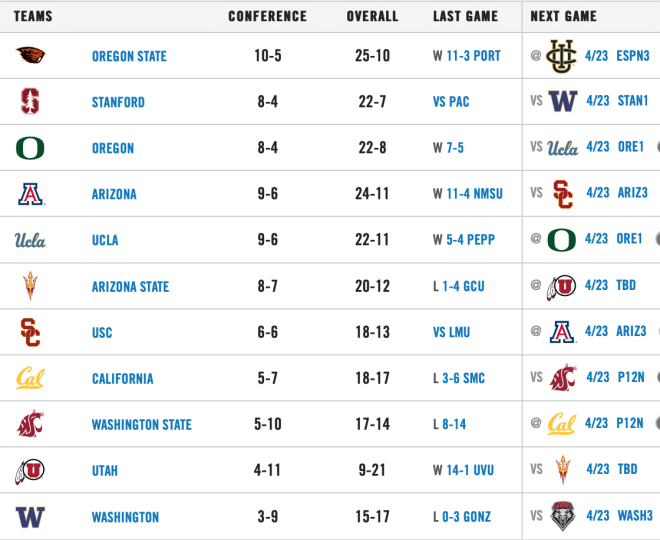Open the VS PAC last game link

point(451,101)
